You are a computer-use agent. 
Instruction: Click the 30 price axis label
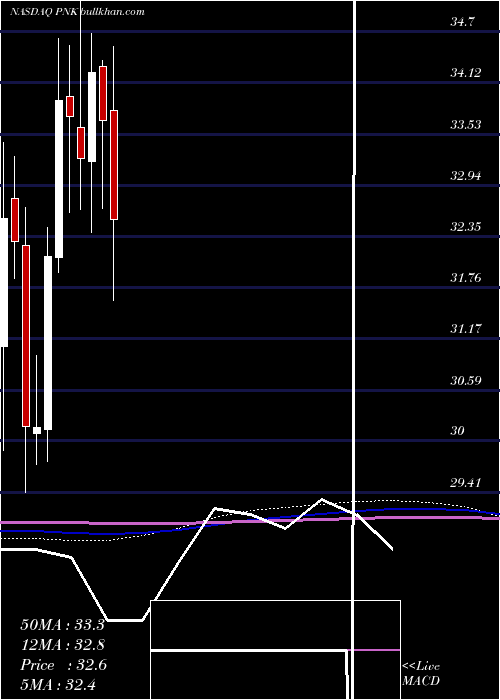point(458,431)
